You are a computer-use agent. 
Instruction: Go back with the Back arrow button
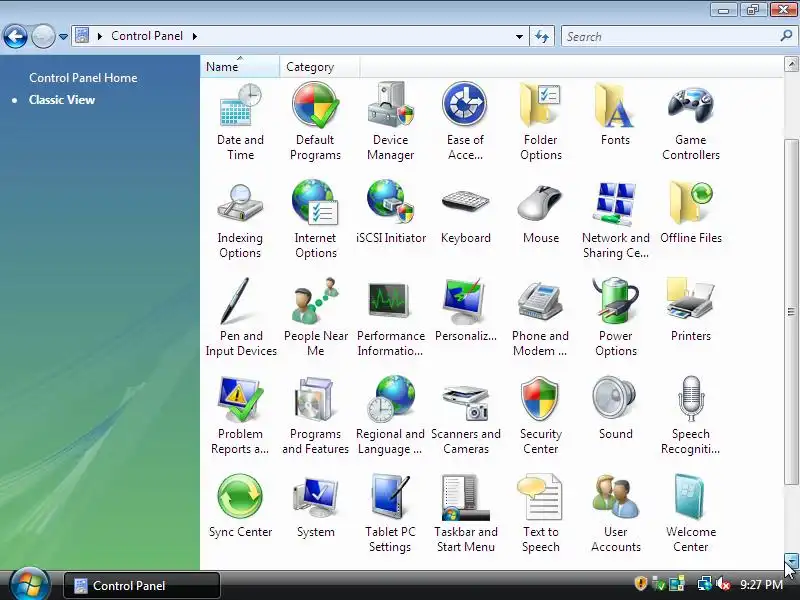pos(15,37)
